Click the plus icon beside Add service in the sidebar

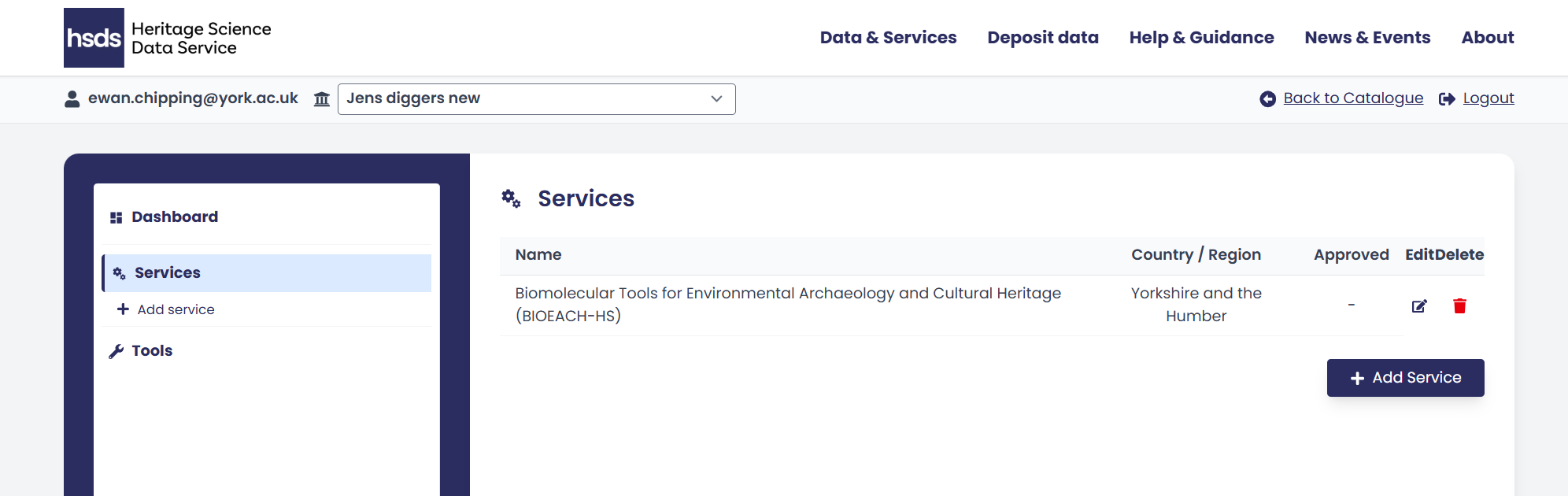point(123,309)
